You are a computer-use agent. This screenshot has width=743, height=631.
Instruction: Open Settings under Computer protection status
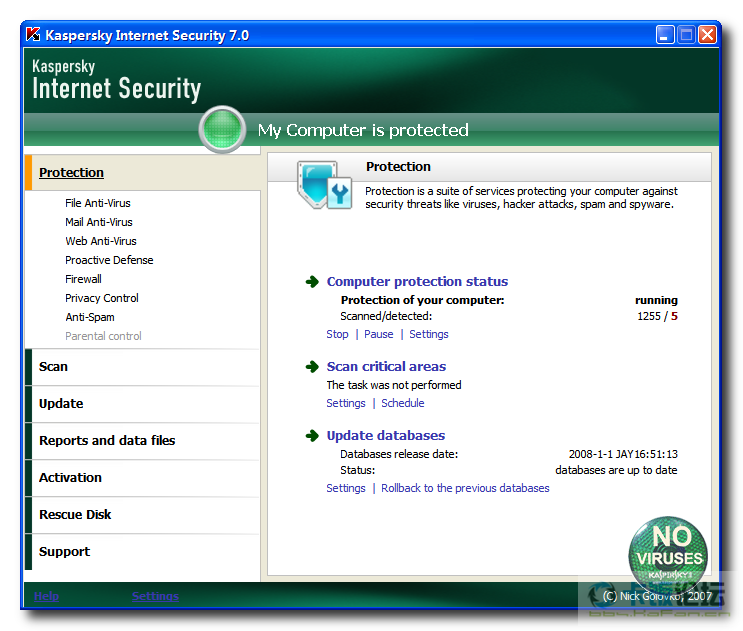(x=428, y=334)
